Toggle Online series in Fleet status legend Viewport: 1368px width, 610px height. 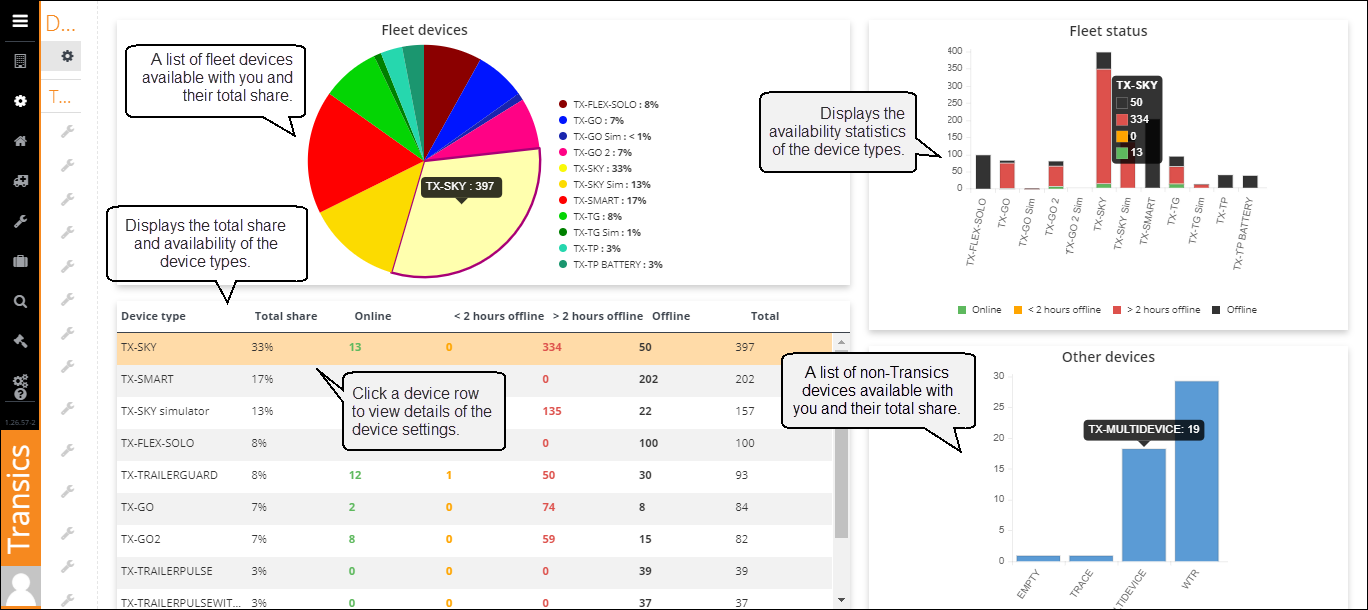(x=979, y=309)
